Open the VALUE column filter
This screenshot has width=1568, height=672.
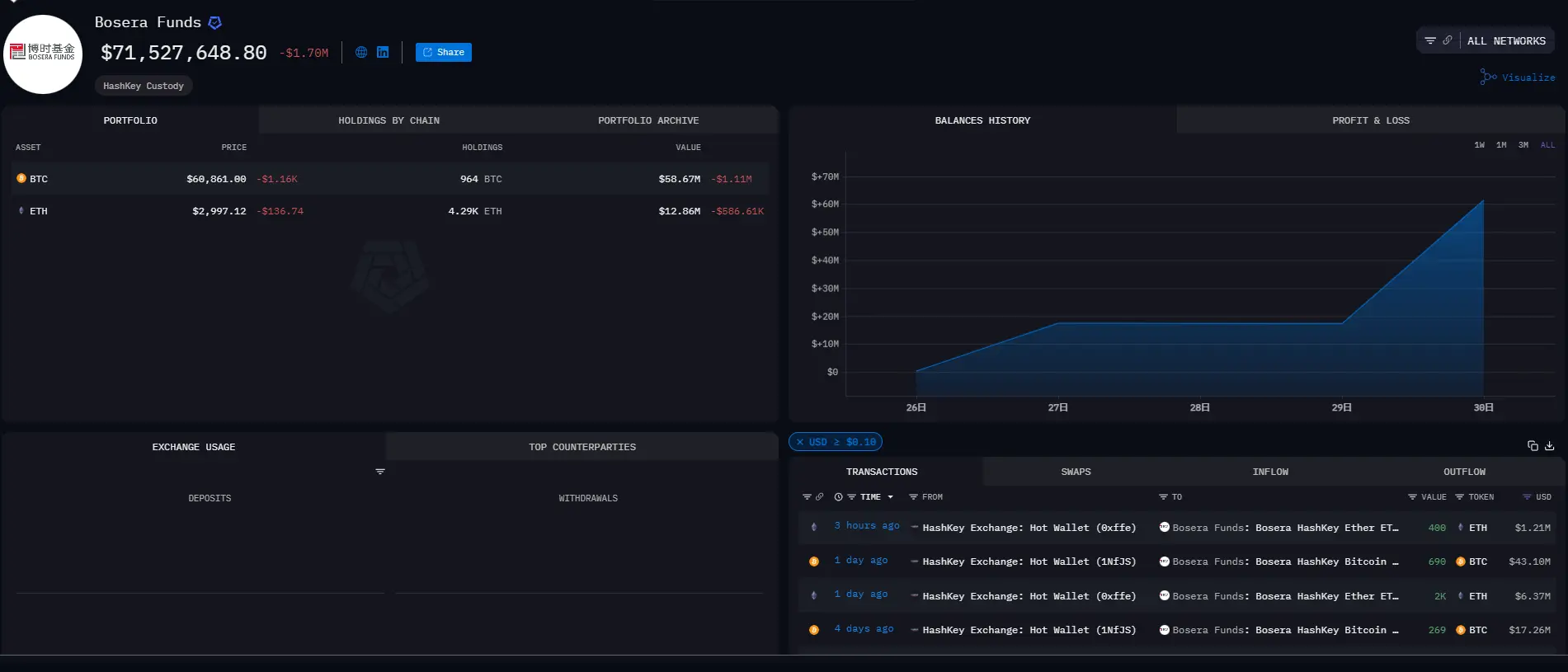click(x=1412, y=497)
